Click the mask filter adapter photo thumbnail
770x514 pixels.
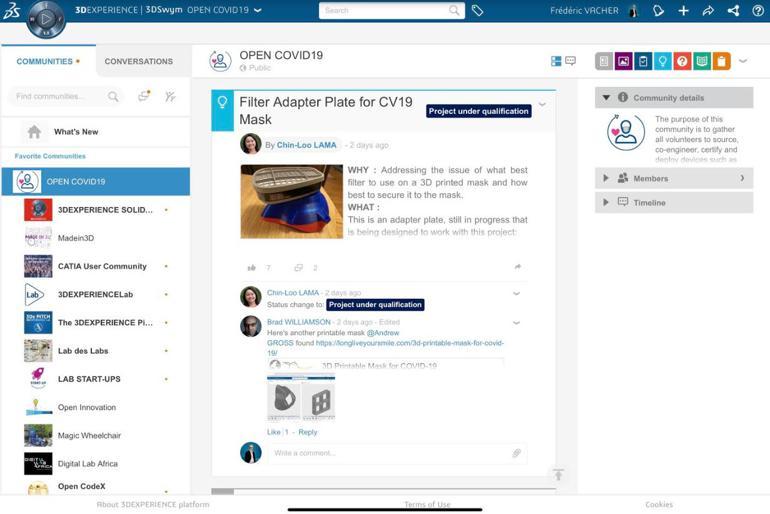click(x=292, y=202)
